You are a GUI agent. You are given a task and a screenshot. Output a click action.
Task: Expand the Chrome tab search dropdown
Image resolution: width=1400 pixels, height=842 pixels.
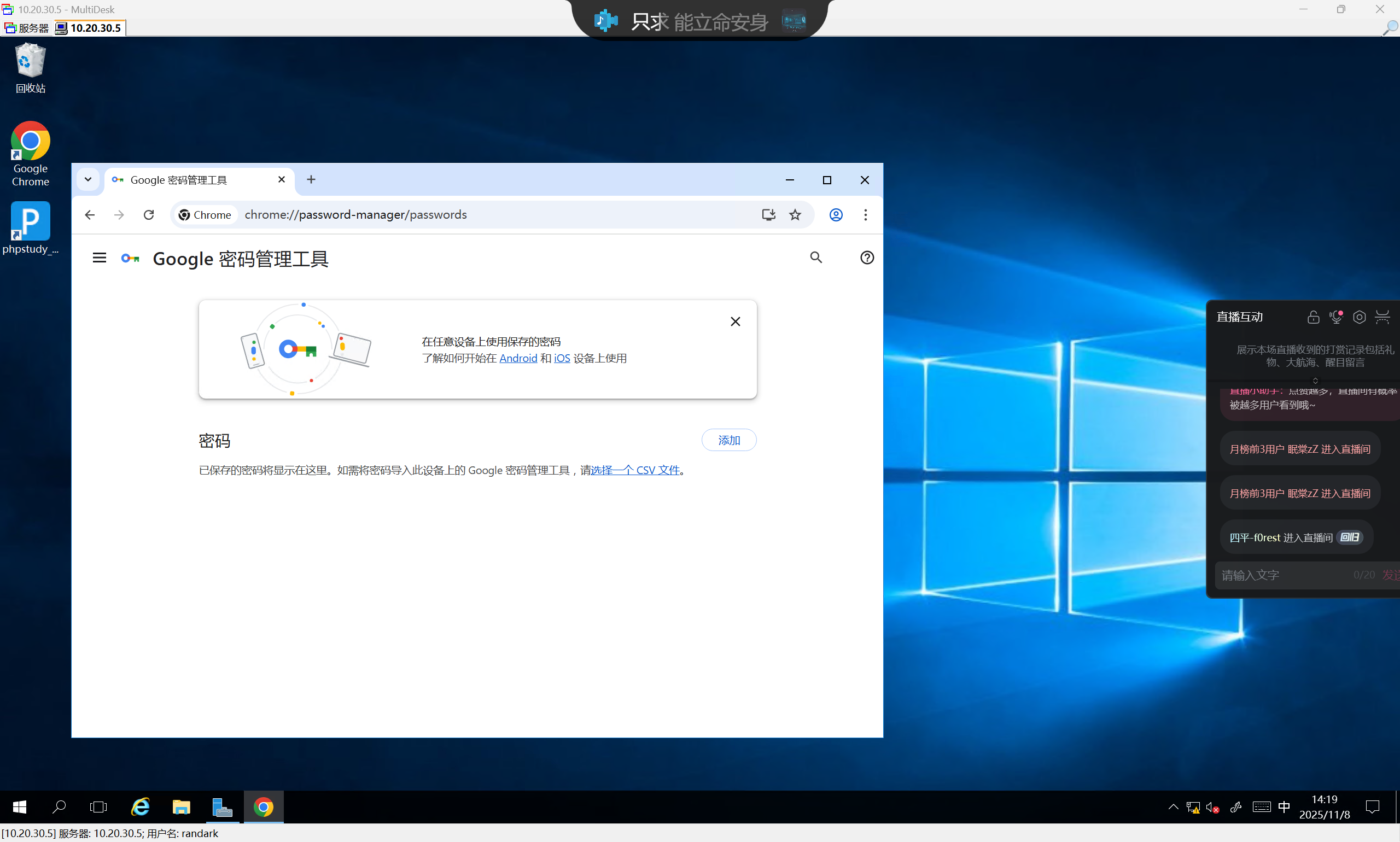tap(88, 180)
